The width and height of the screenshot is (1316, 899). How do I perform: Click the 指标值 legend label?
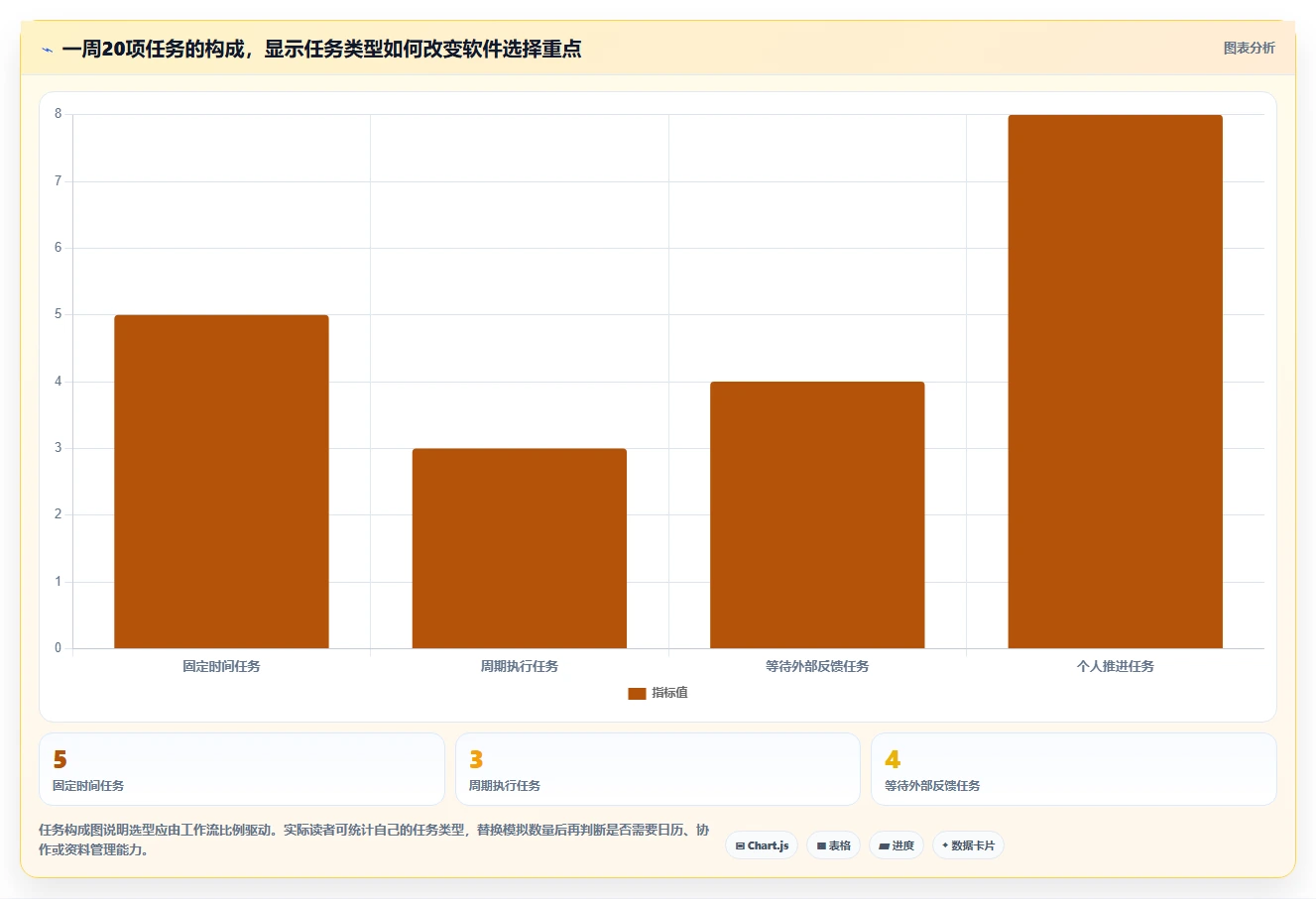coord(669,693)
